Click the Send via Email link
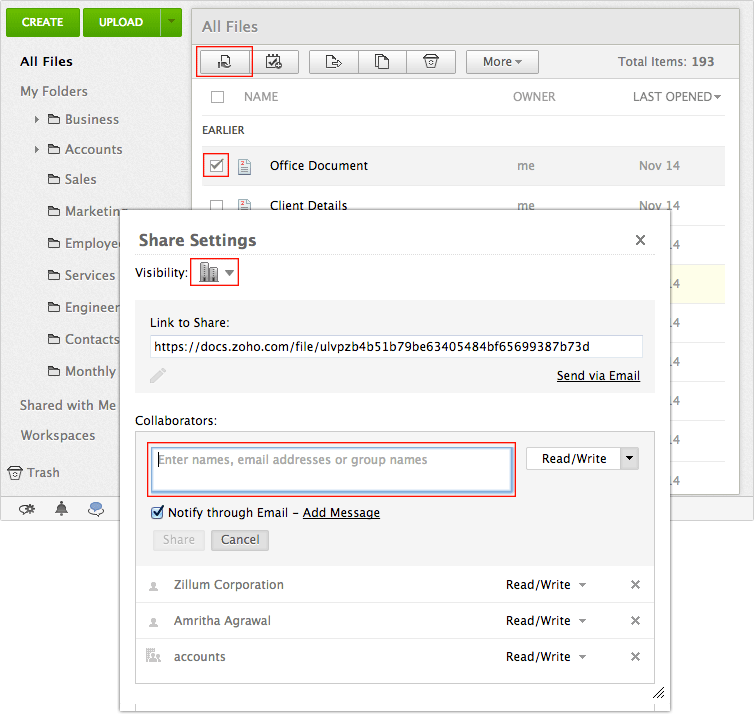 [x=598, y=376]
